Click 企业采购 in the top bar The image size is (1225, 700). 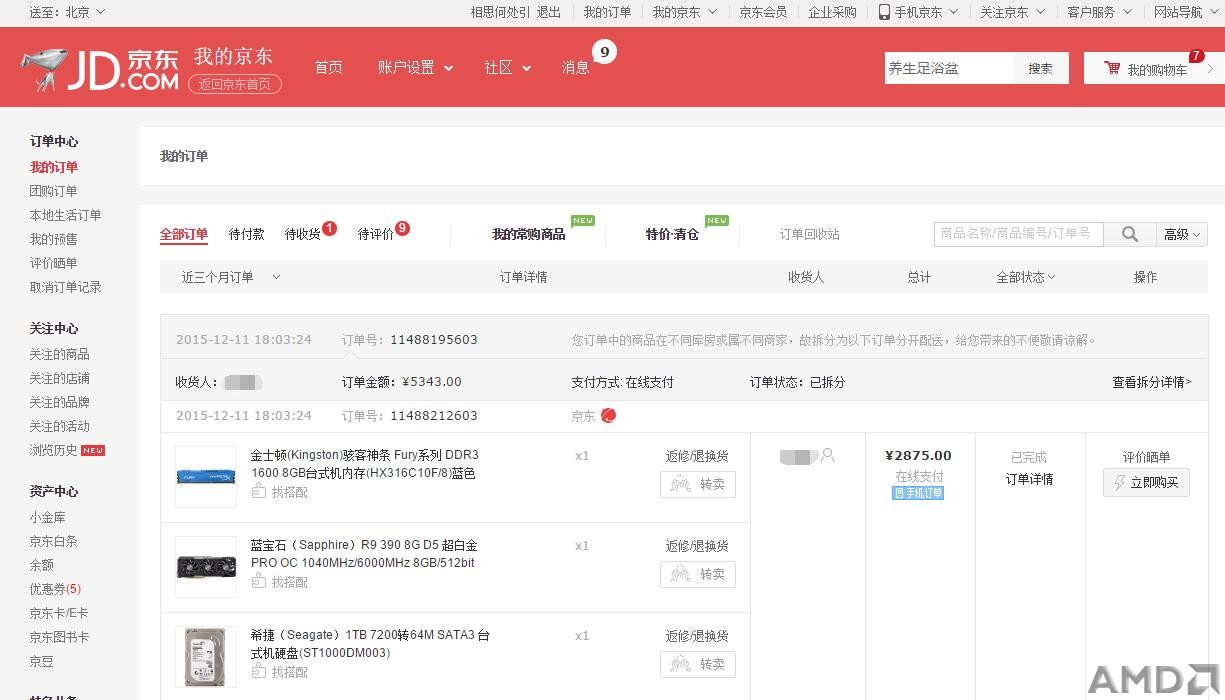point(833,12)
